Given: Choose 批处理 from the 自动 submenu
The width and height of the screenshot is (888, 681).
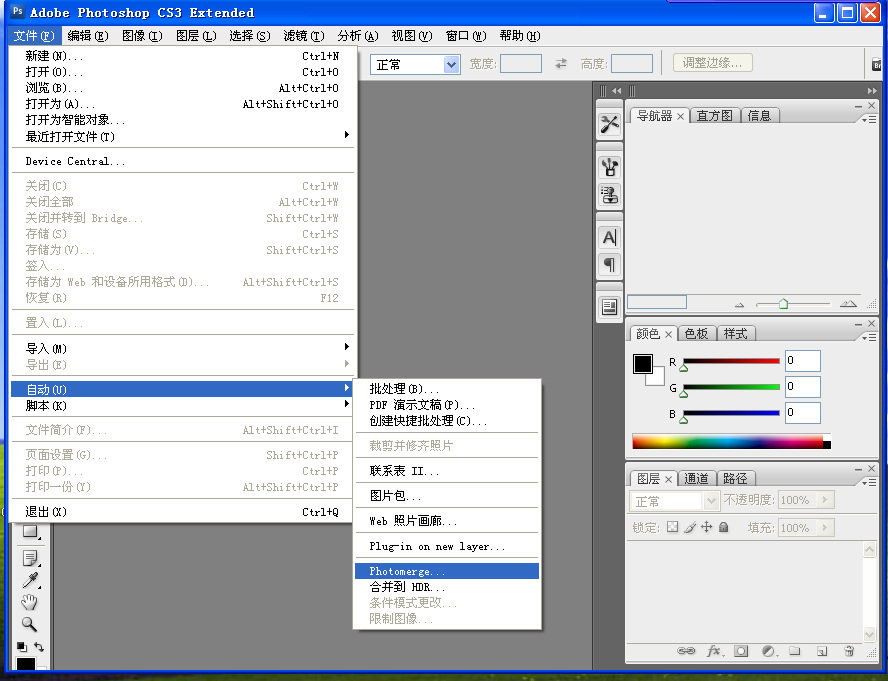Looking at the screenshot, I should [x=447, y=389].
